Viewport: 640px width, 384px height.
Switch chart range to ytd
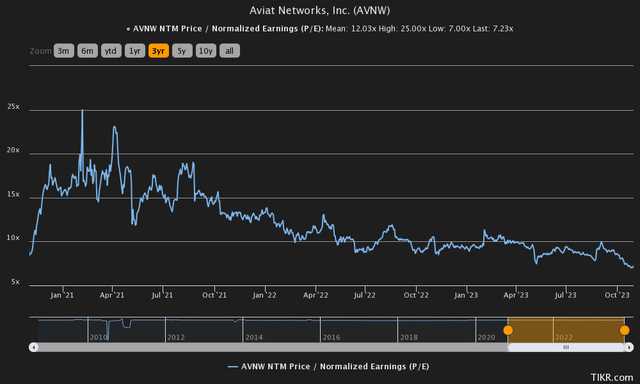click(111, 51)
